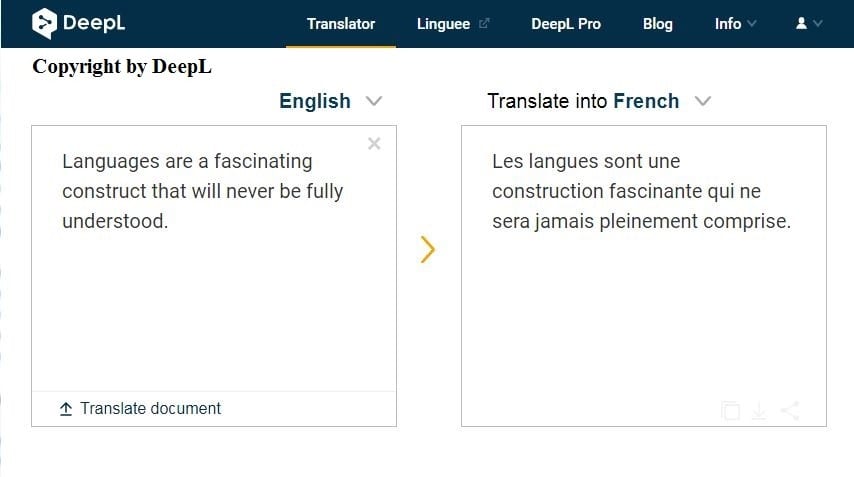Click the external link icon beside Linguee
This screenshot has height=477, width=854.
click(x=485, y=24)
